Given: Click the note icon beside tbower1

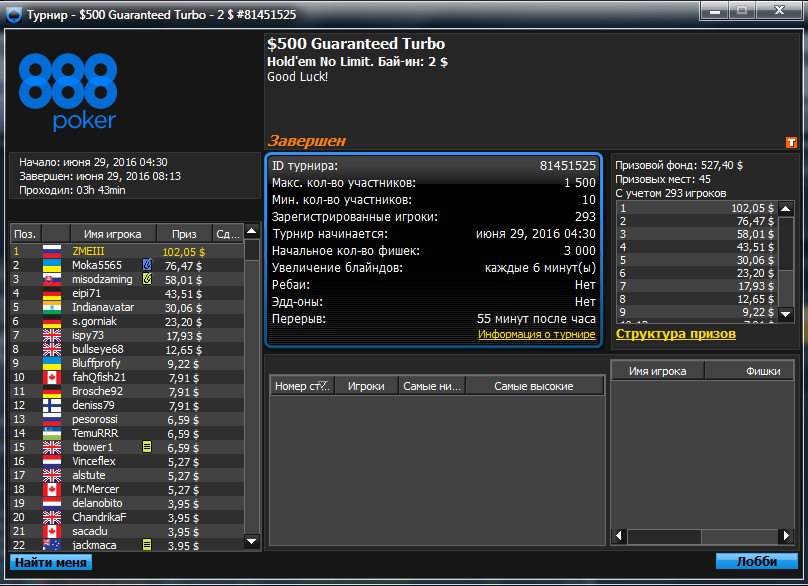Looking at the screenshot, I should tap(147, 447).
